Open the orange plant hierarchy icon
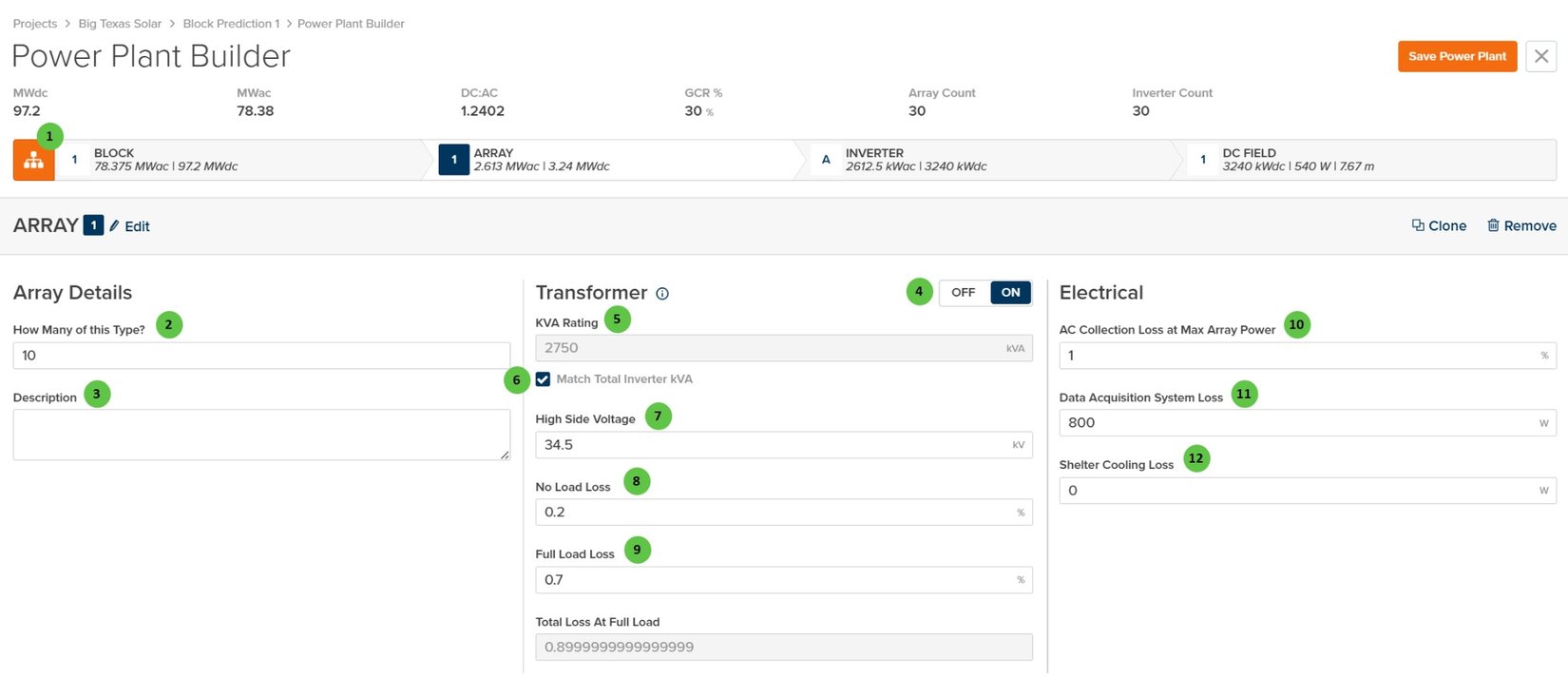The height and width of the screenshot is (678, 1568). click(33, 160)
